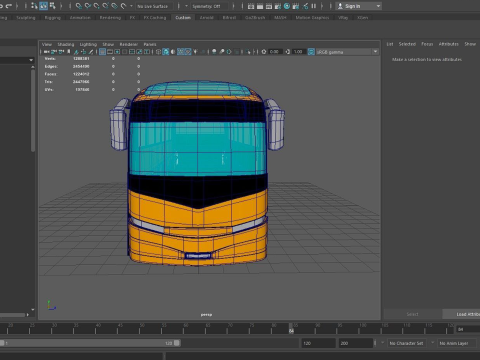Switch to the Rigging shelf tab

coord(53,17)
